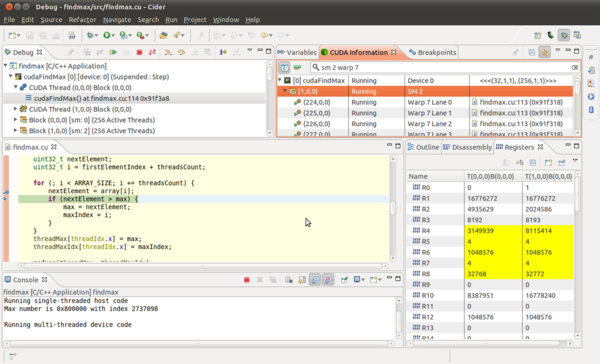The image size is (600, 364).
Task: Clear the CUDA Information filter field
Action: pyautogui.click(x=574, y=67)
